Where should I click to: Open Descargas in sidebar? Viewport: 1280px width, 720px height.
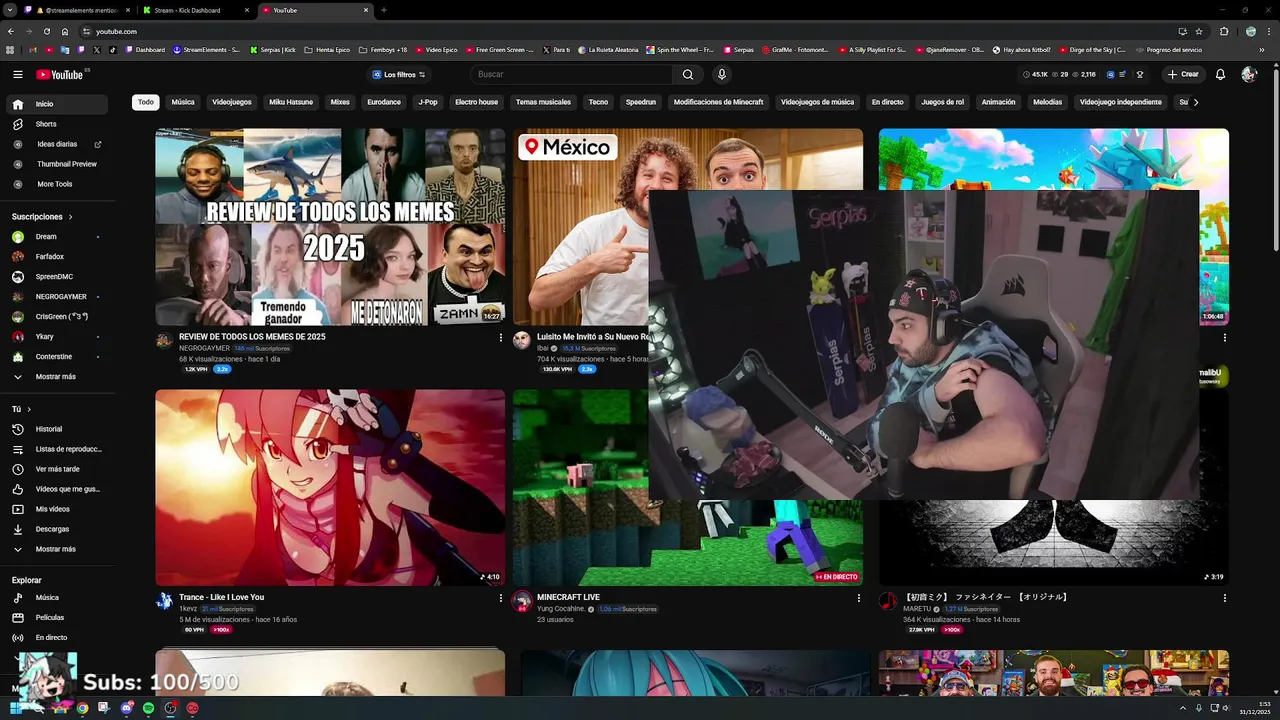pos(56,529)
